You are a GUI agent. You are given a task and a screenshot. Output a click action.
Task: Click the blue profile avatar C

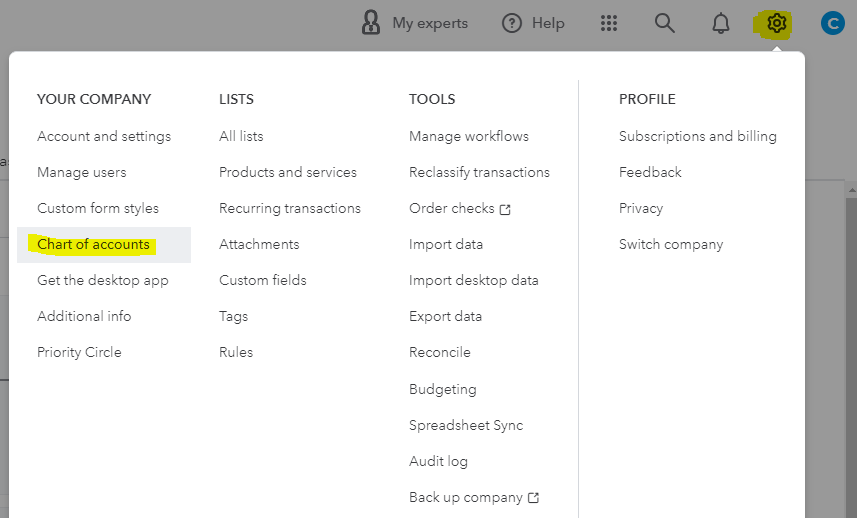[832, 23]
